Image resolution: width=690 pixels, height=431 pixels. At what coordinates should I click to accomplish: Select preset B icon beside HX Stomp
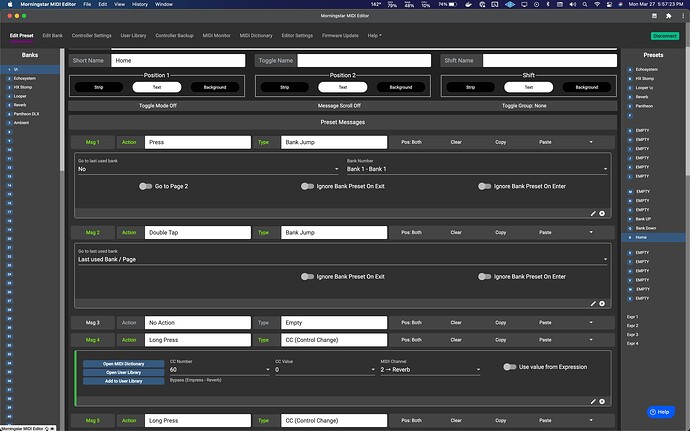click(630, 79)
